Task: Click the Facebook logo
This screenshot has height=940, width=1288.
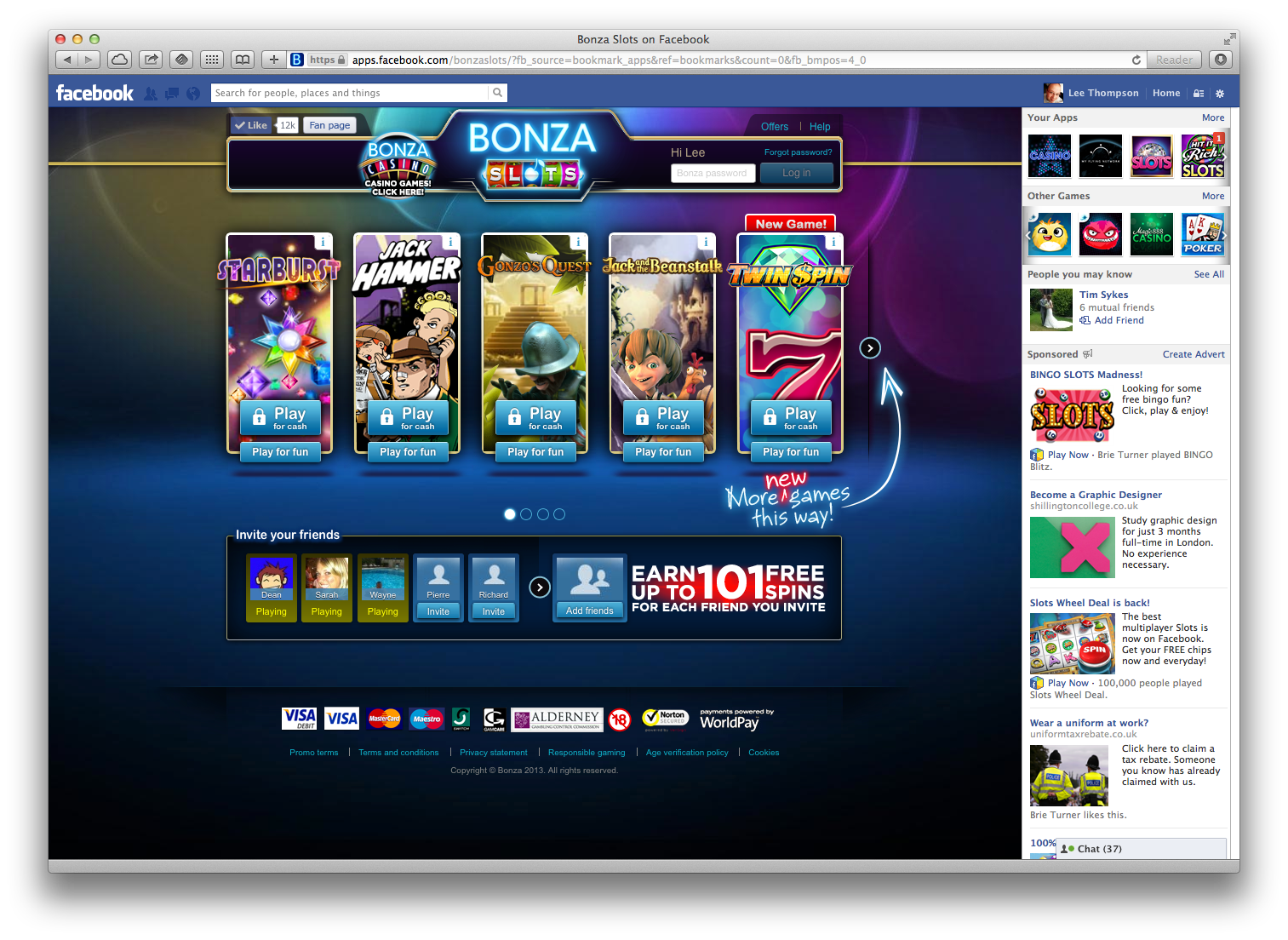Action: [x=94, y=93]
